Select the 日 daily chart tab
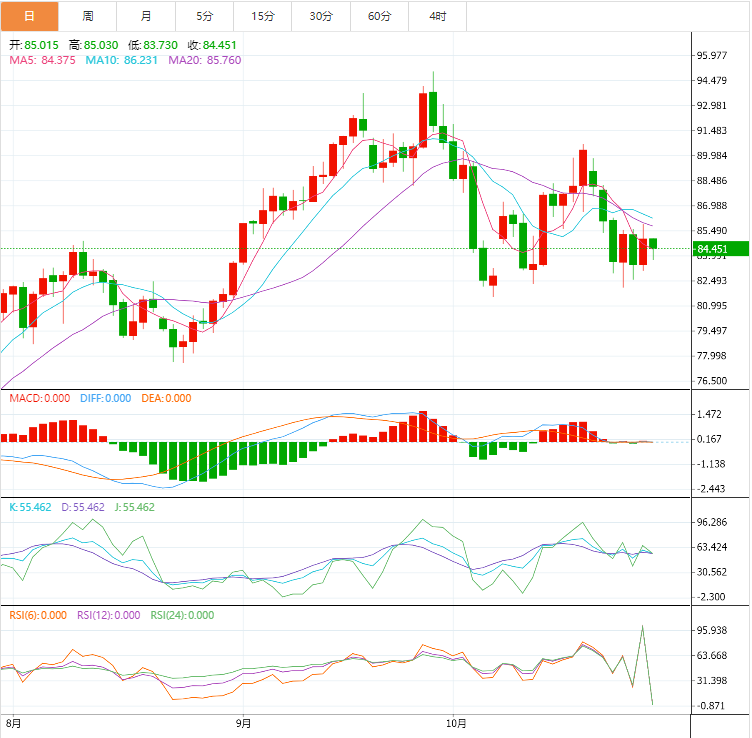This screenshot has height=738, width=752. [x=29, y=16]
